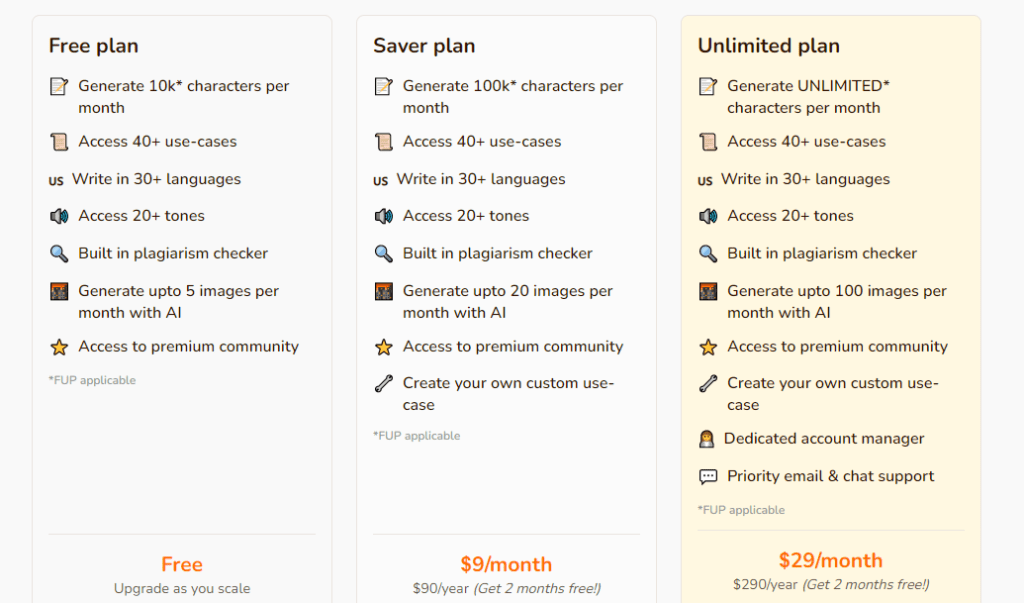
Task: Click the wrench icon in the Saver plan
Action: point(383,383)
